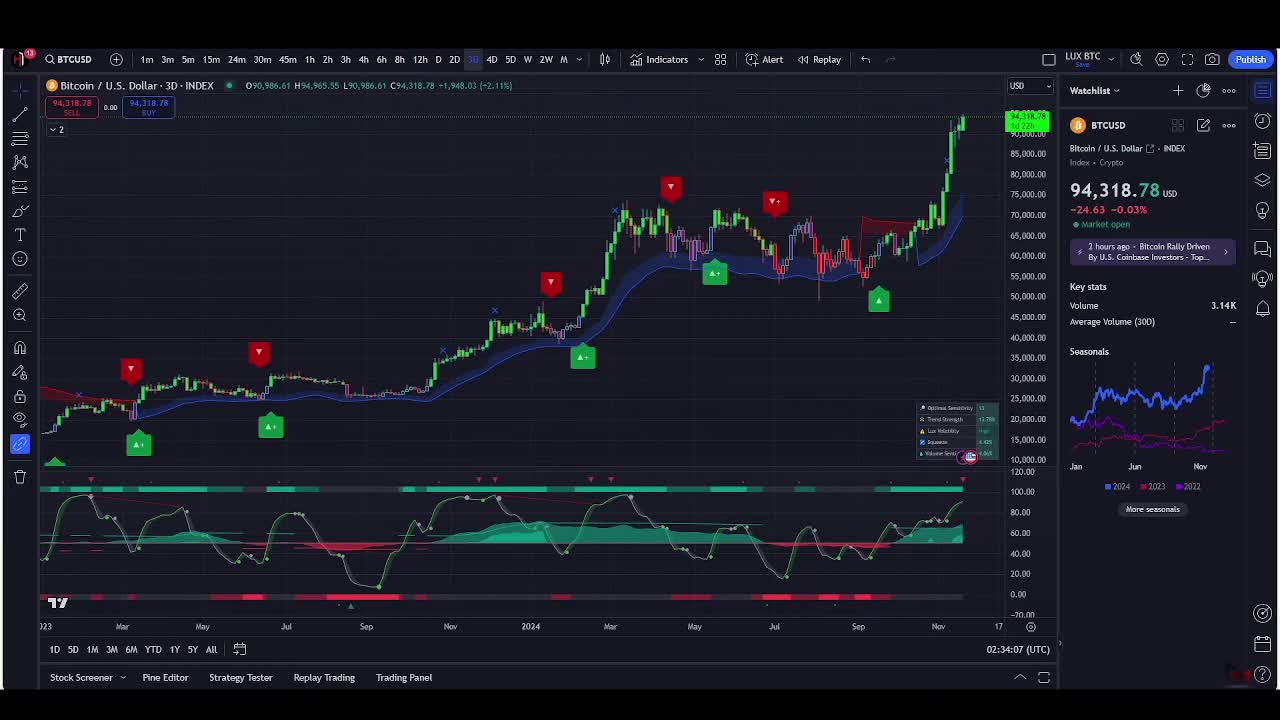Open the BTCUSD symbol search

(x=68, y=60)
